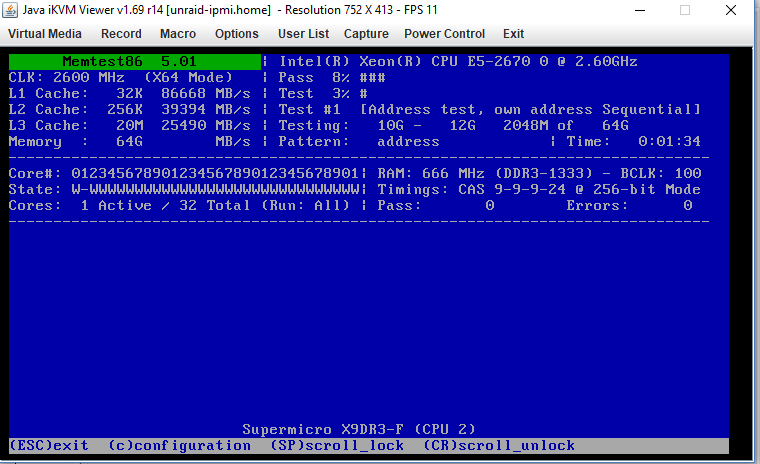This screenshot has height=464, width=760.
Task: Click the L2 Cache 256K line
Action: coord(129,110)
